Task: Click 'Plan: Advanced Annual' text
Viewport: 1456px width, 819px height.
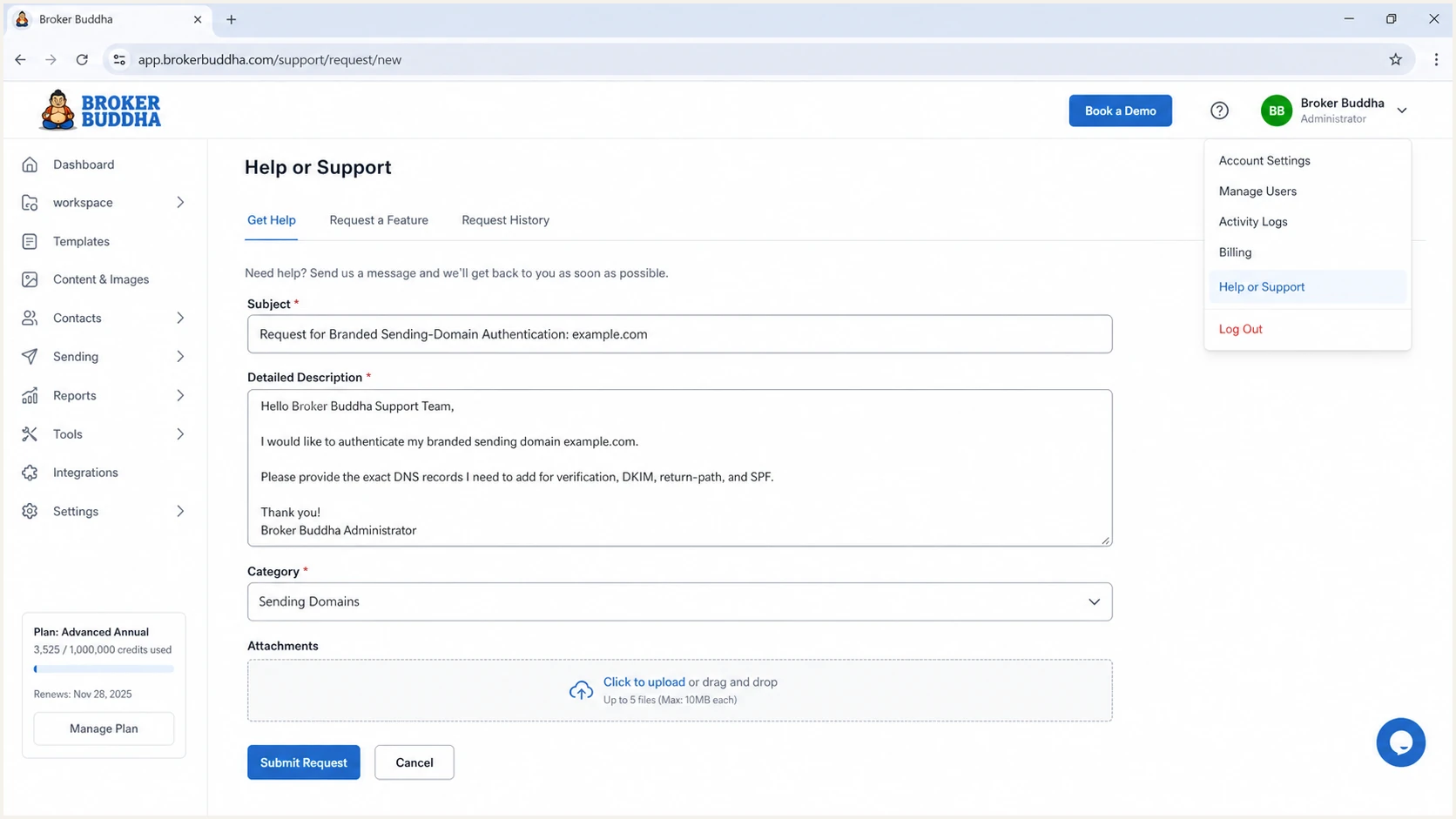Action: [x=91, y=632]
